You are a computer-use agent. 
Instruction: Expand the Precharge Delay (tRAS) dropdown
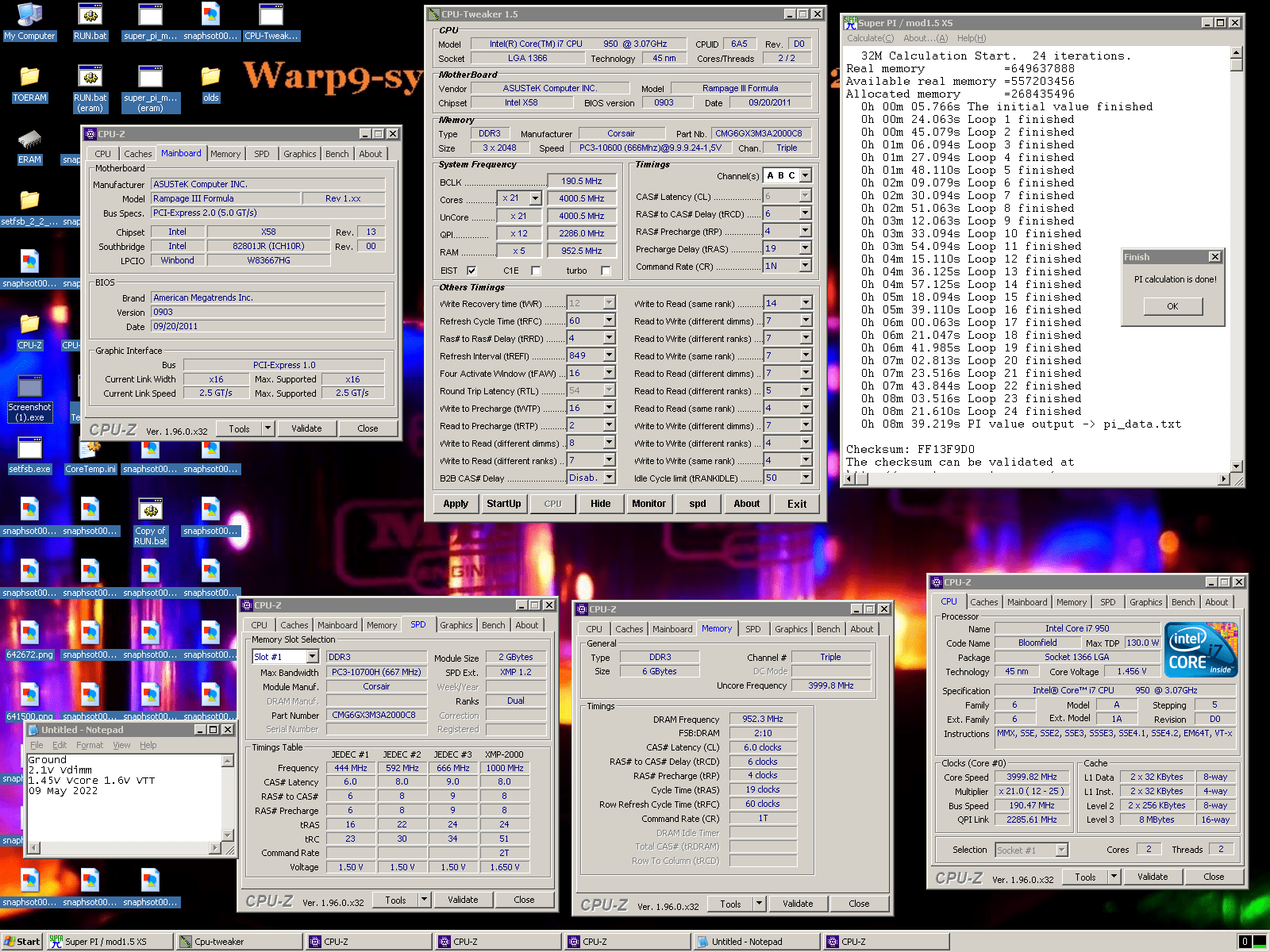pos(805,248)
